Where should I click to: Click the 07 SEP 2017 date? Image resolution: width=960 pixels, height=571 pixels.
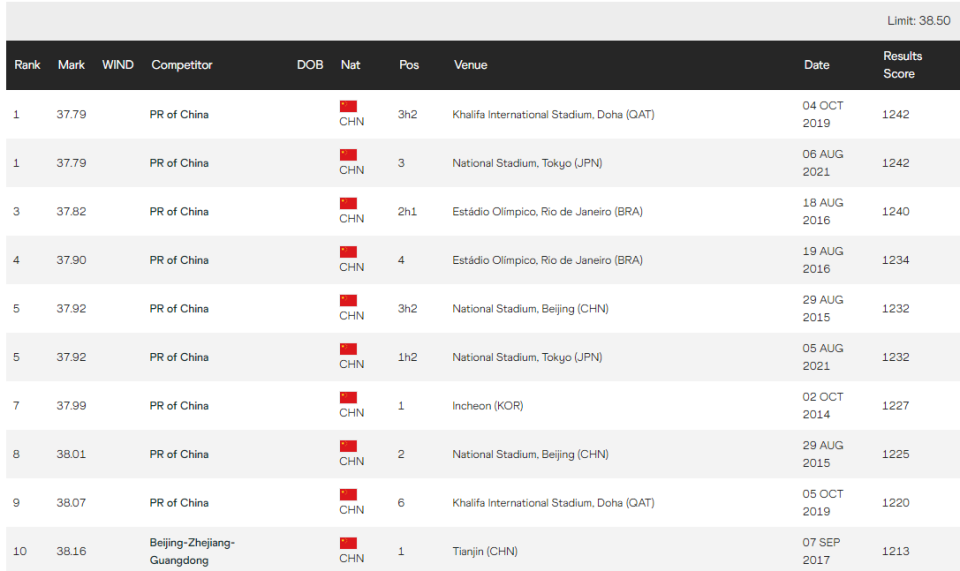coord(822,551)
